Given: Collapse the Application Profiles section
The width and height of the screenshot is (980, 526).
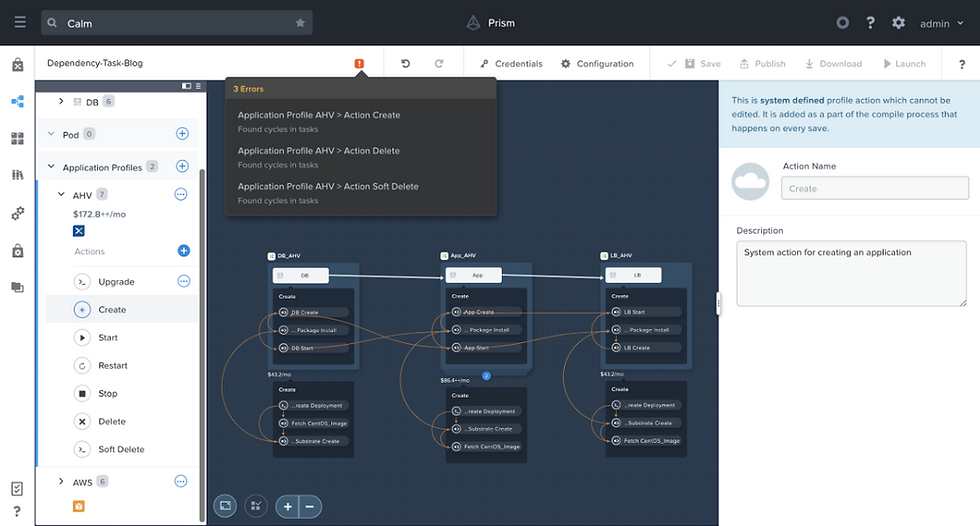Looking at the screenshot, I should 51,167.
